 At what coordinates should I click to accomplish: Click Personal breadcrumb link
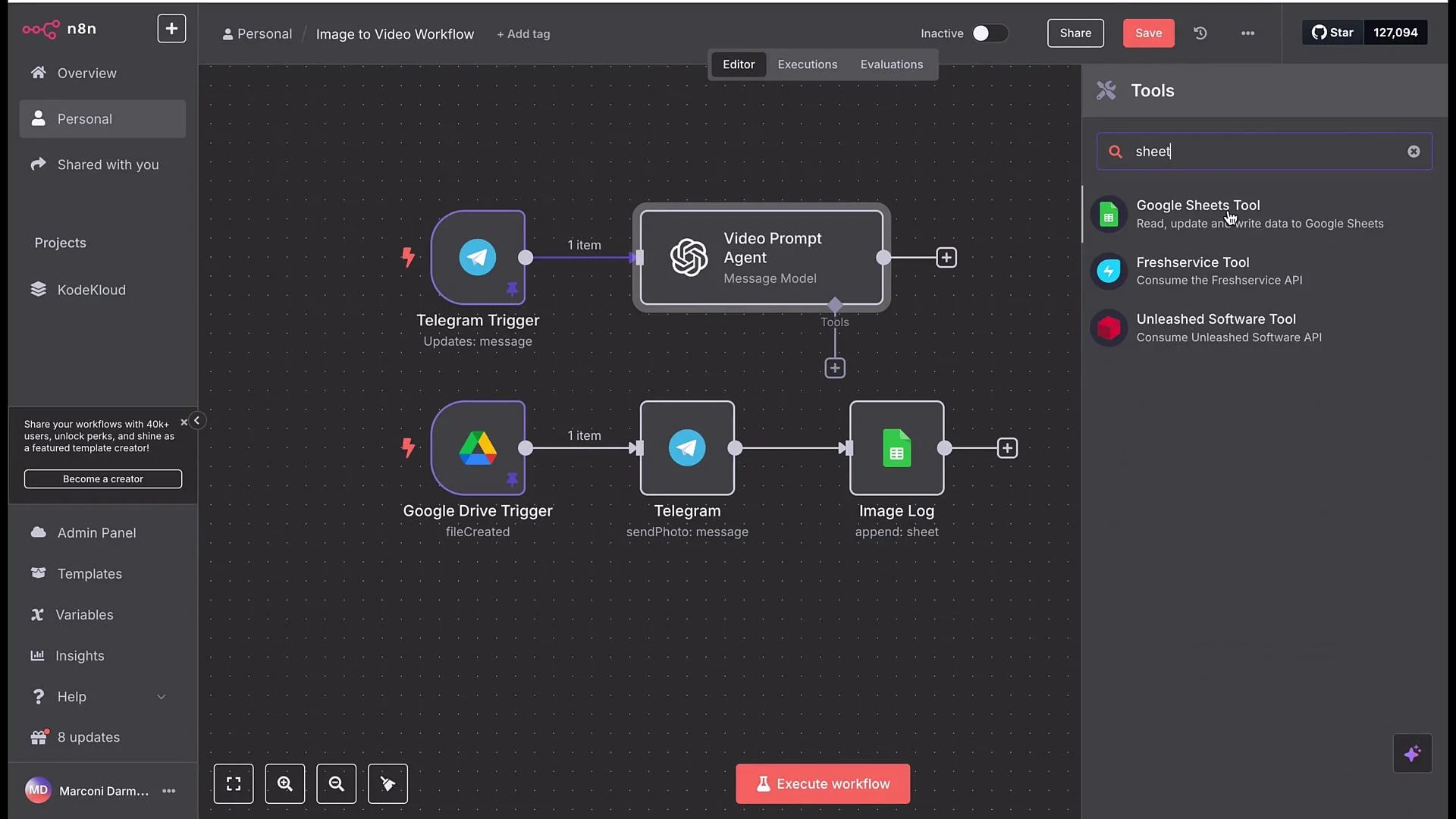coord(257,34)
